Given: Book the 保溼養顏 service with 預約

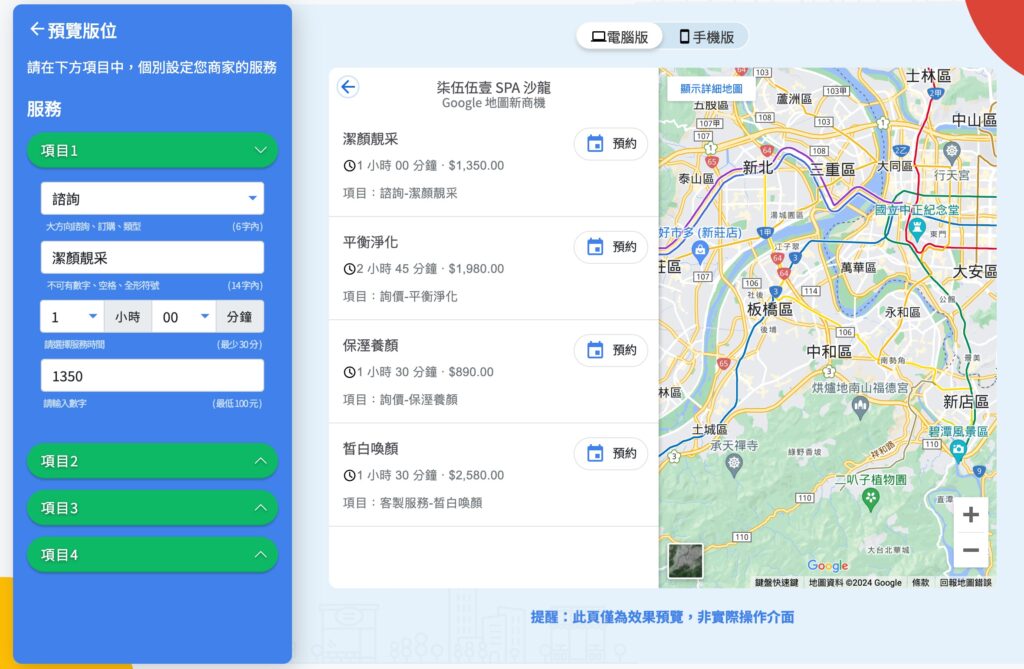Looking at the screenshot, I should click(x=611, y=350).
